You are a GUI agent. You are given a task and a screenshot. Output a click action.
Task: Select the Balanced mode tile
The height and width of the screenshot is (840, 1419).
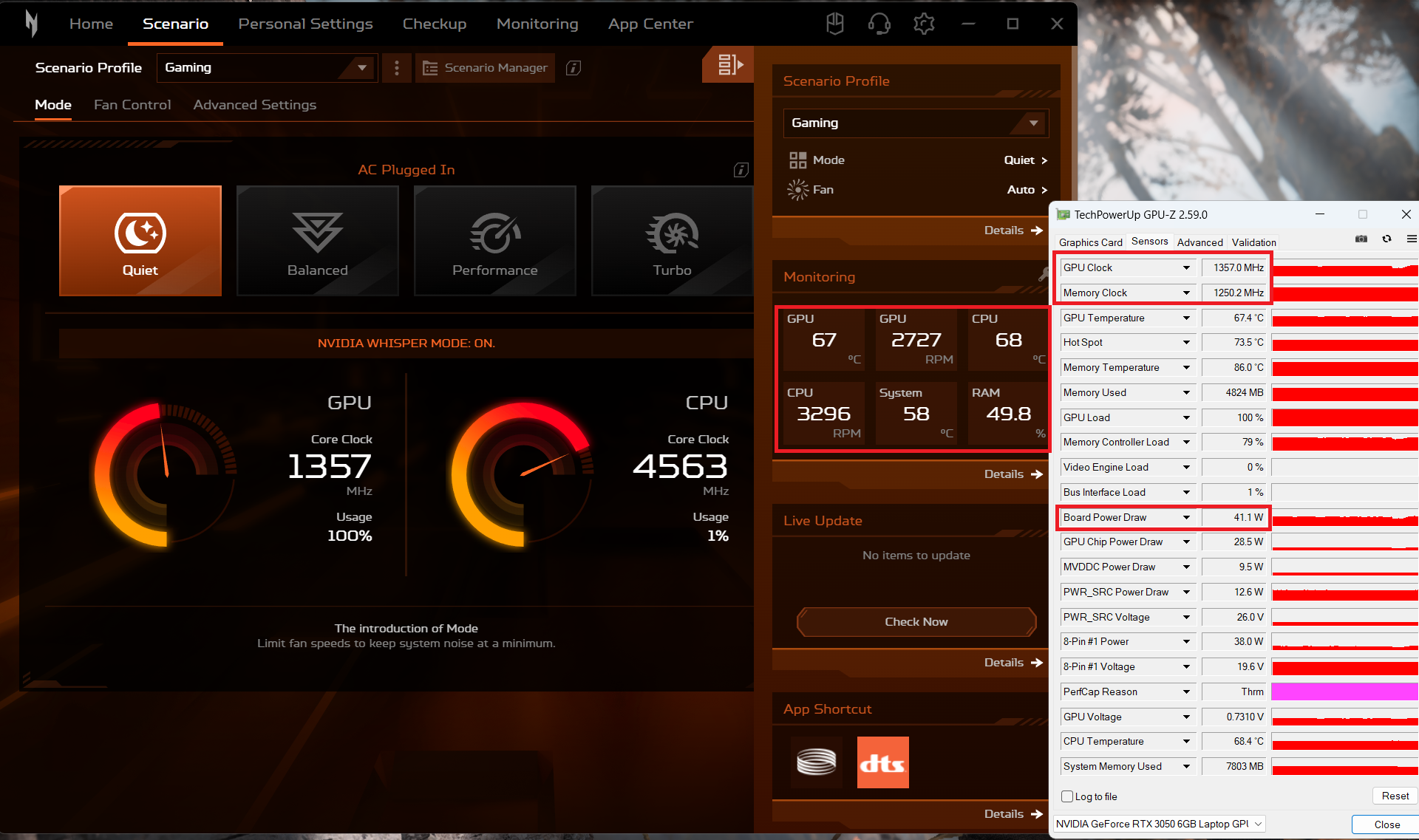click(318, 241)
